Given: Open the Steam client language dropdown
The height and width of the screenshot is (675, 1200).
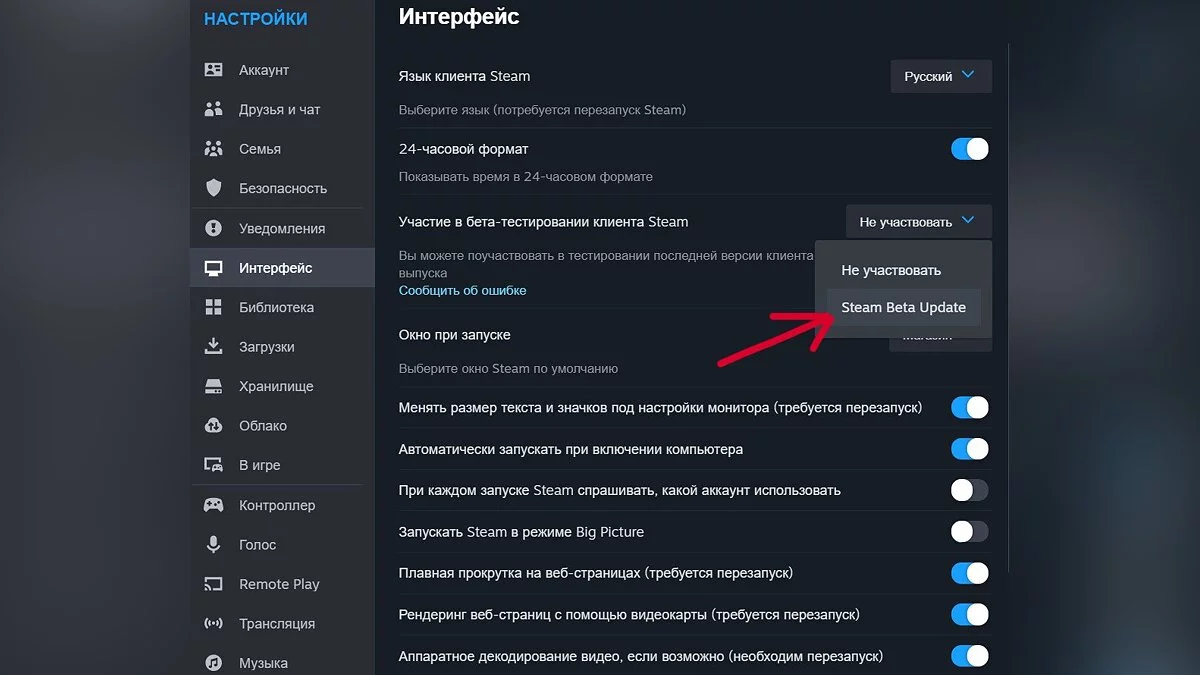Looking at the screenshot, I should tap(940, 76).
